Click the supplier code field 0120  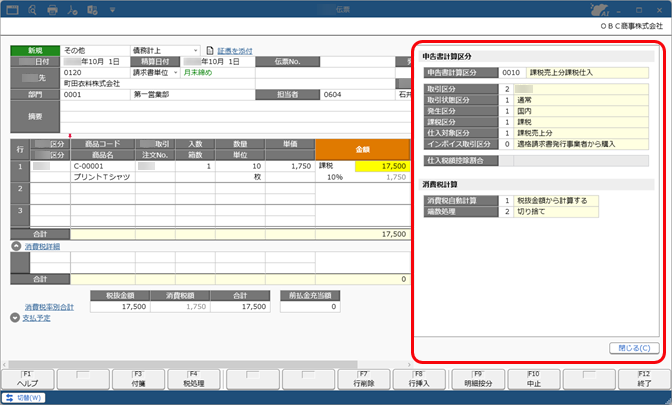[95, 72]
